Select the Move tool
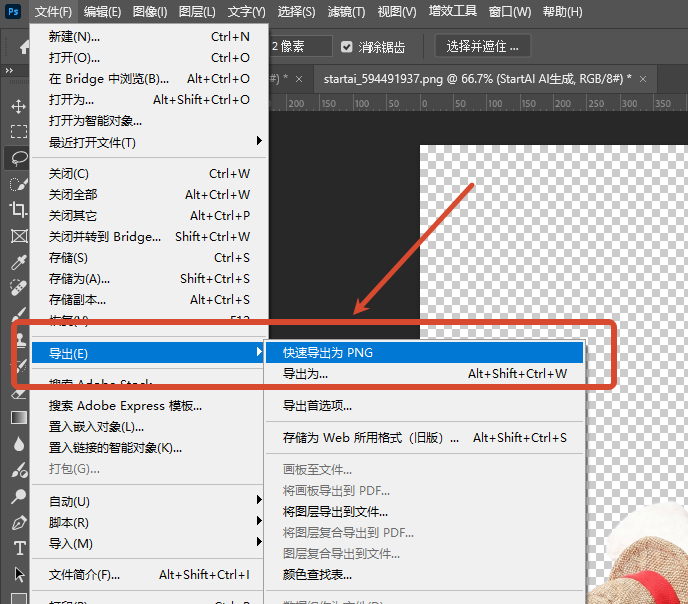This screenshot has width=688, height=604. [x=18, y=107]
